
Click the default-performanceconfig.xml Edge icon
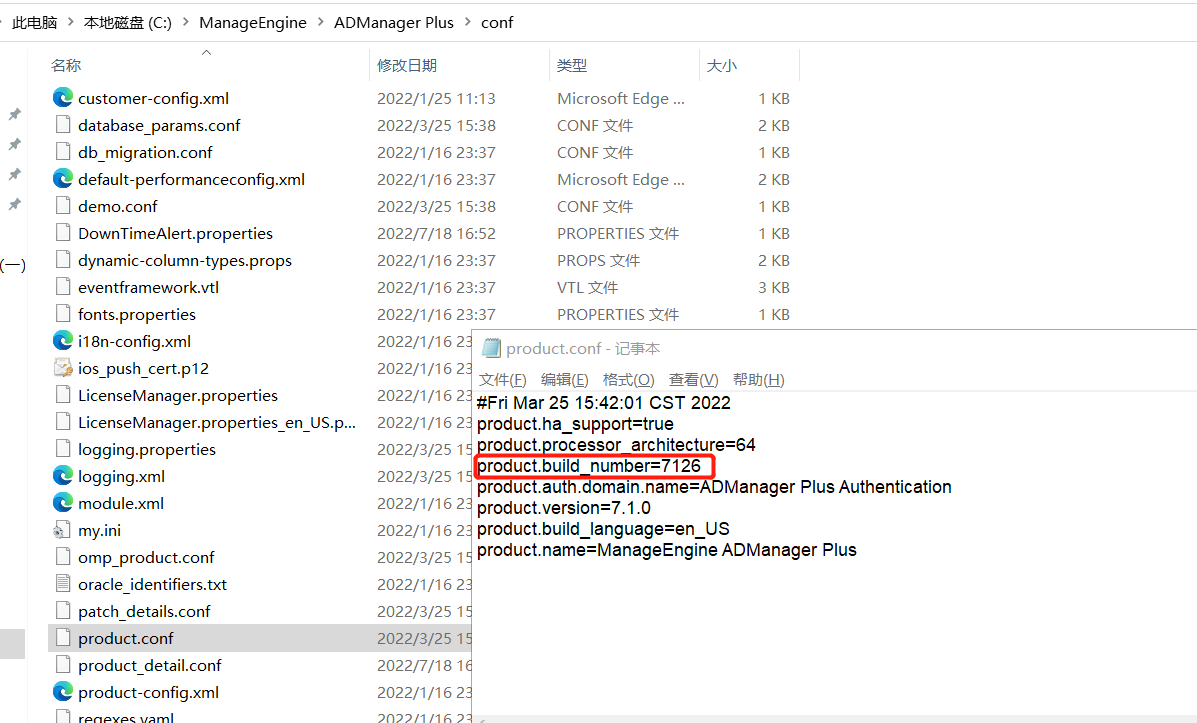63,179
